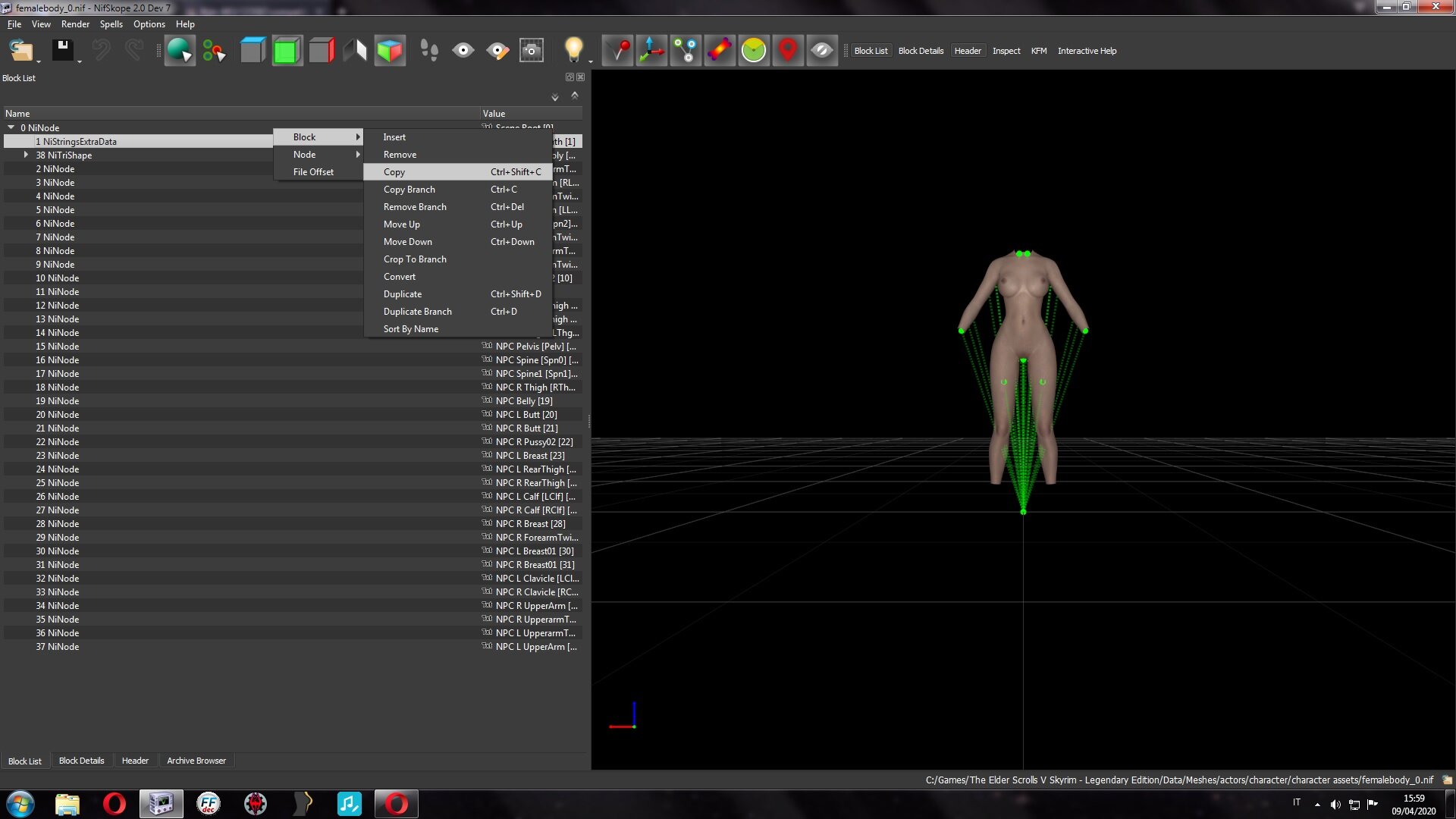Switch to the Header bottom tab
This screenshot has height=819, width=1456.
(135, 761)
